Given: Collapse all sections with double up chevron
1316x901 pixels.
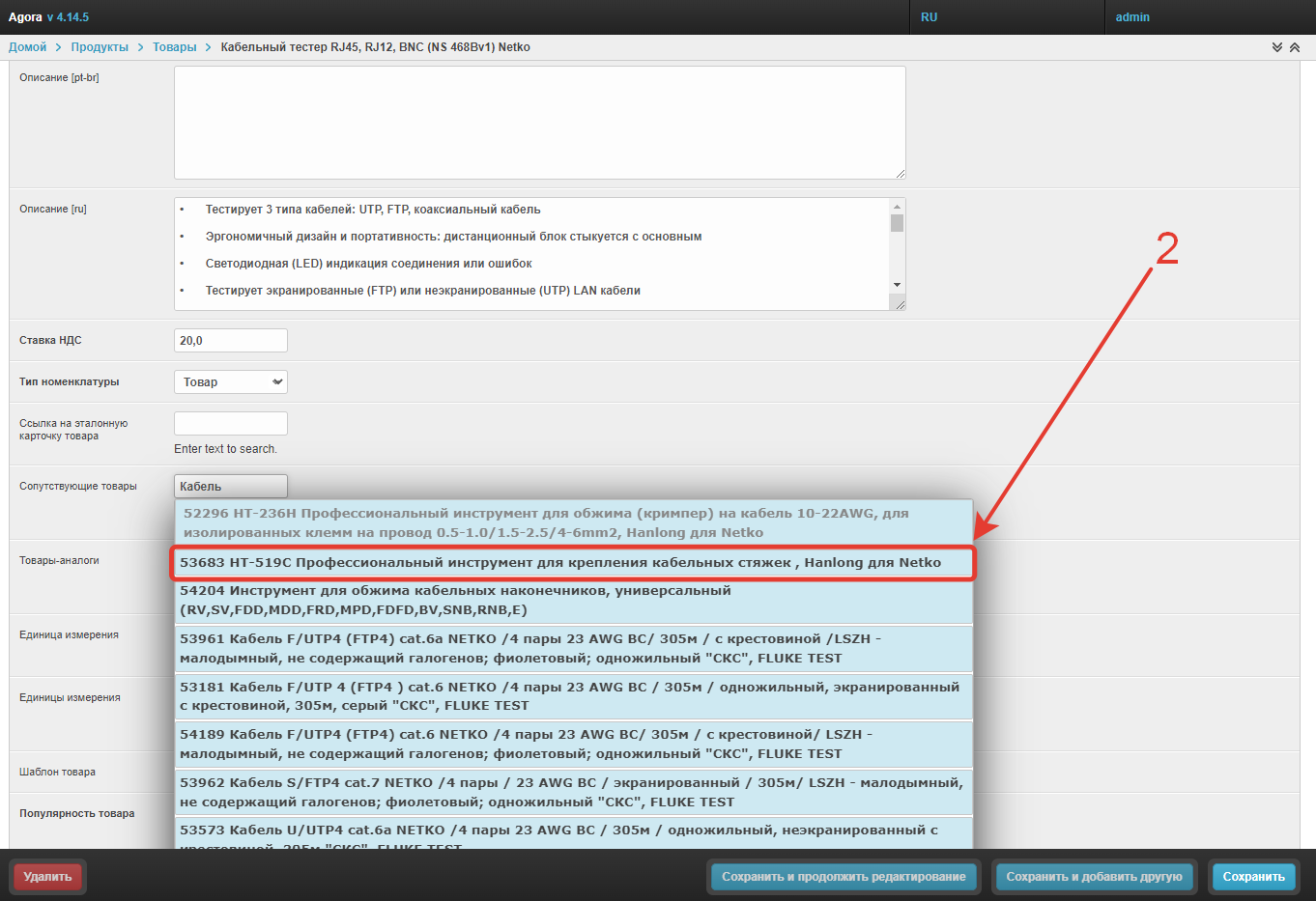Looking at the screenshot, I should pos(1295,47).
